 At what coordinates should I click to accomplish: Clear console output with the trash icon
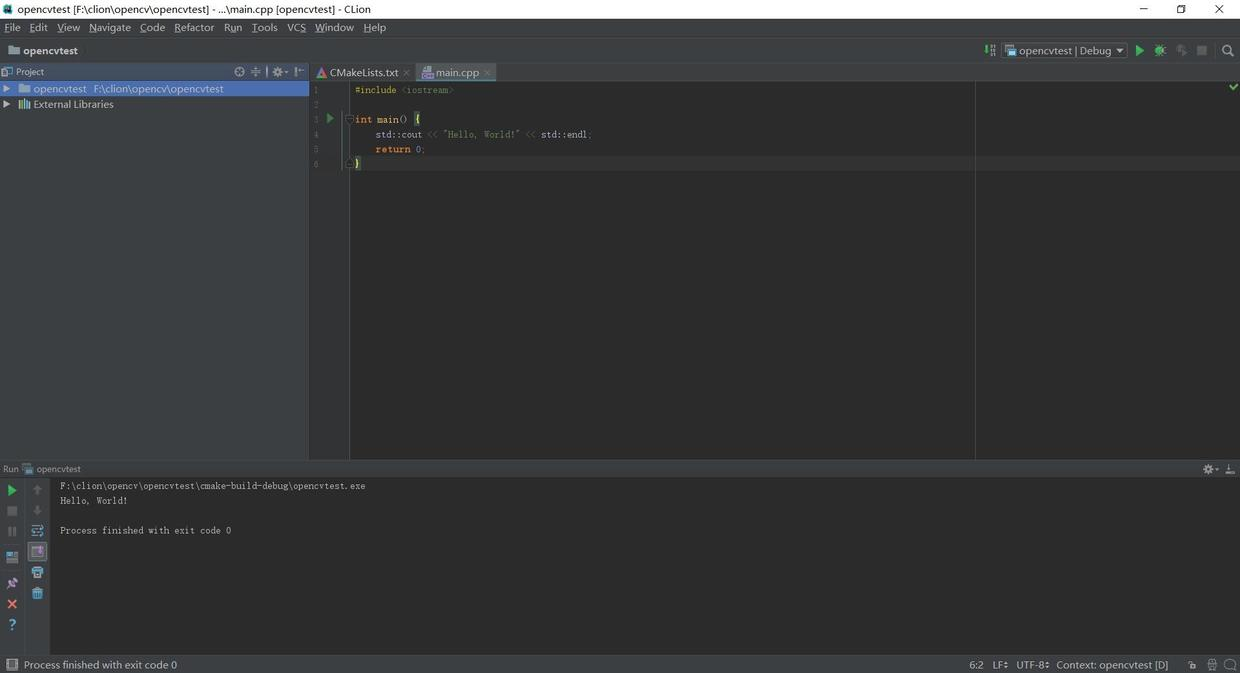point(37,593)
